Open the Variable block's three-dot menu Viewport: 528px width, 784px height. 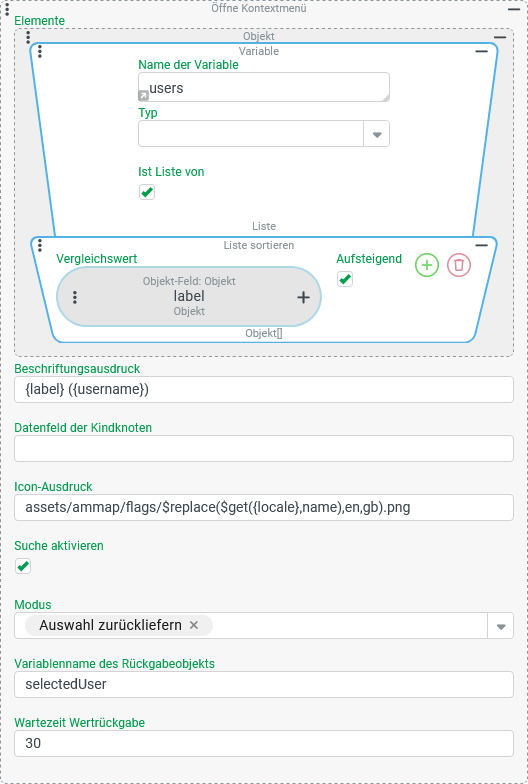[40, 52]
